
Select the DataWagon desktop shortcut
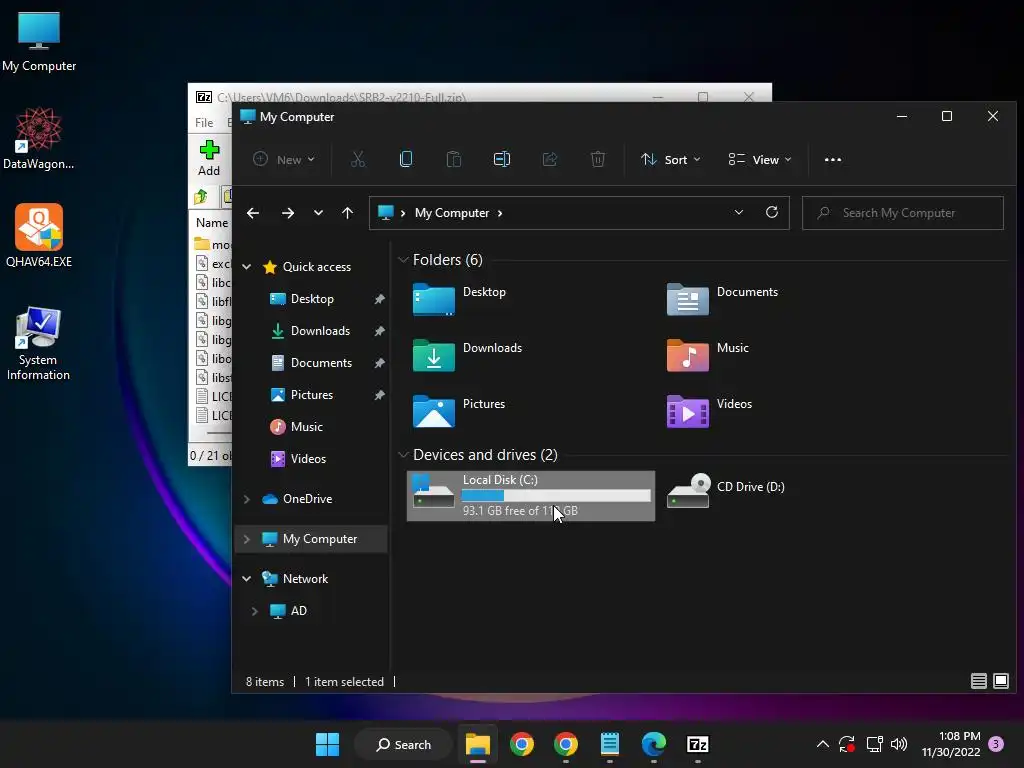(39, 138)
